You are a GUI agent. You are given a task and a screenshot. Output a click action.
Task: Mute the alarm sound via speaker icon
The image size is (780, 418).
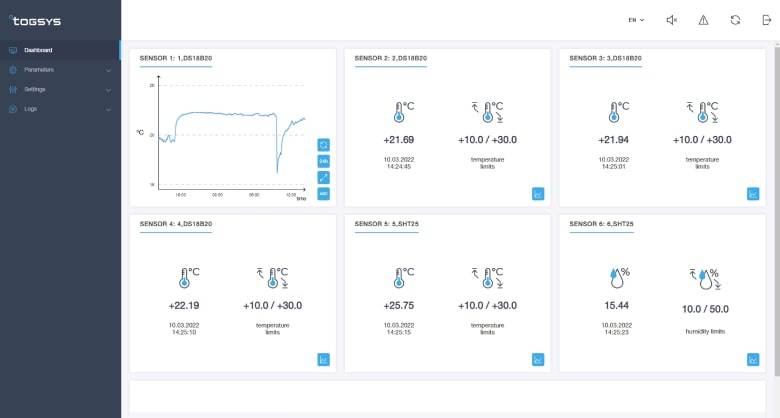672,20
